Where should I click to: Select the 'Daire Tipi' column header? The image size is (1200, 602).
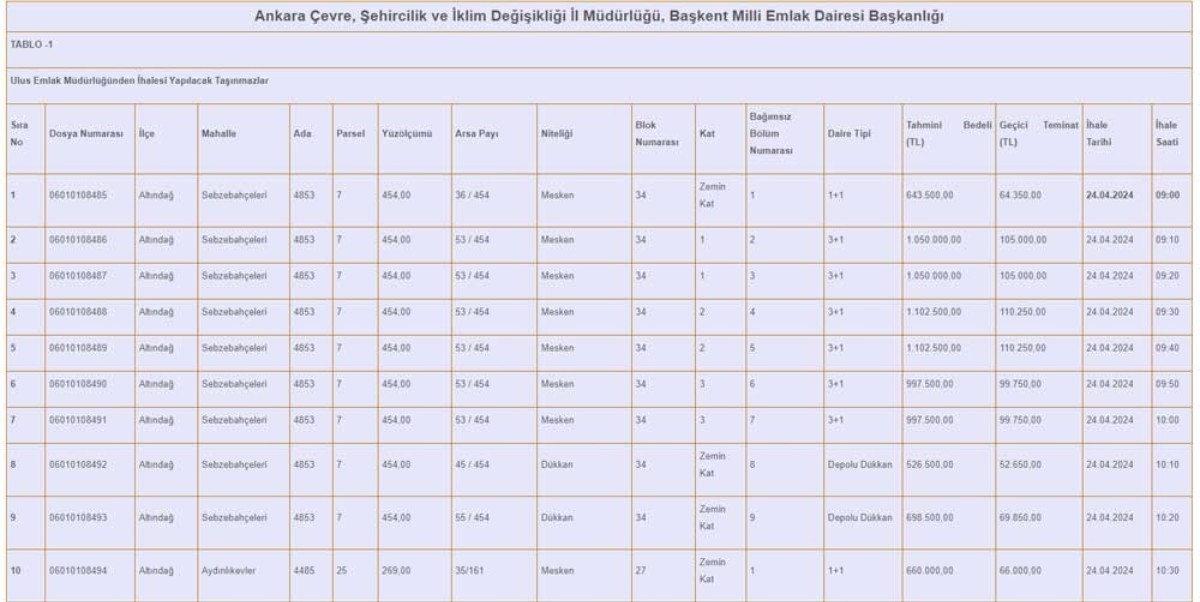(849, 132)
